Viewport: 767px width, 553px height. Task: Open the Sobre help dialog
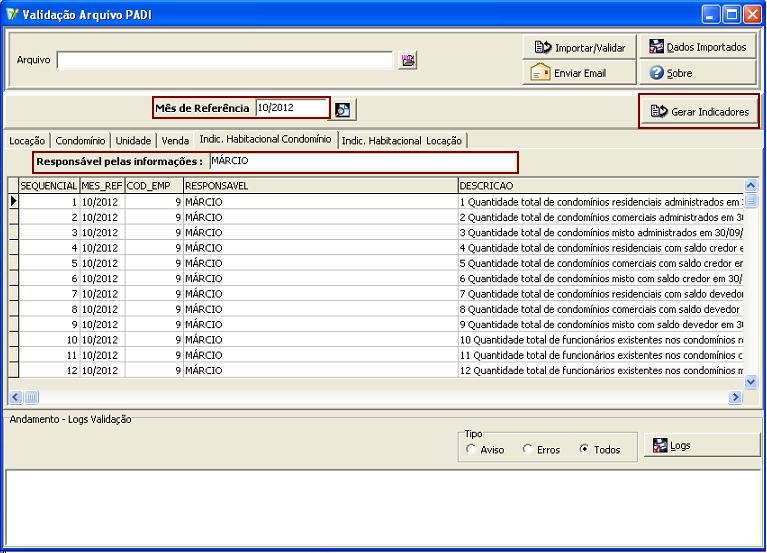point(697,73)
